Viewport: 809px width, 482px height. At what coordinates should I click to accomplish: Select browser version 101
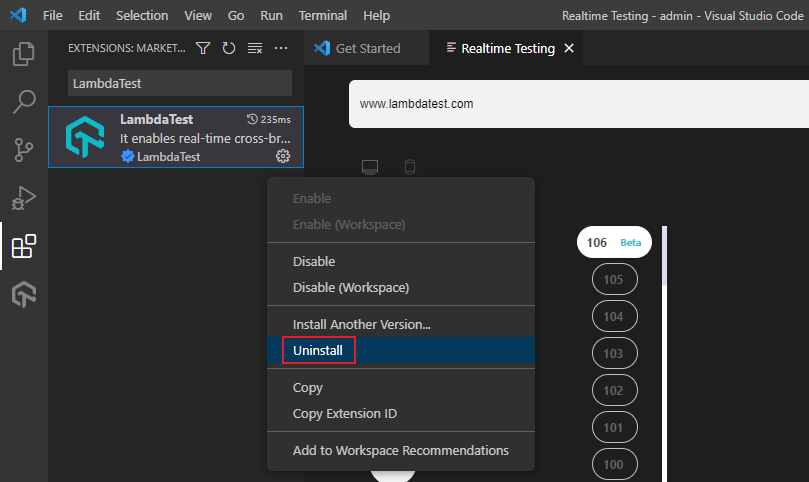tap(614, 427)
